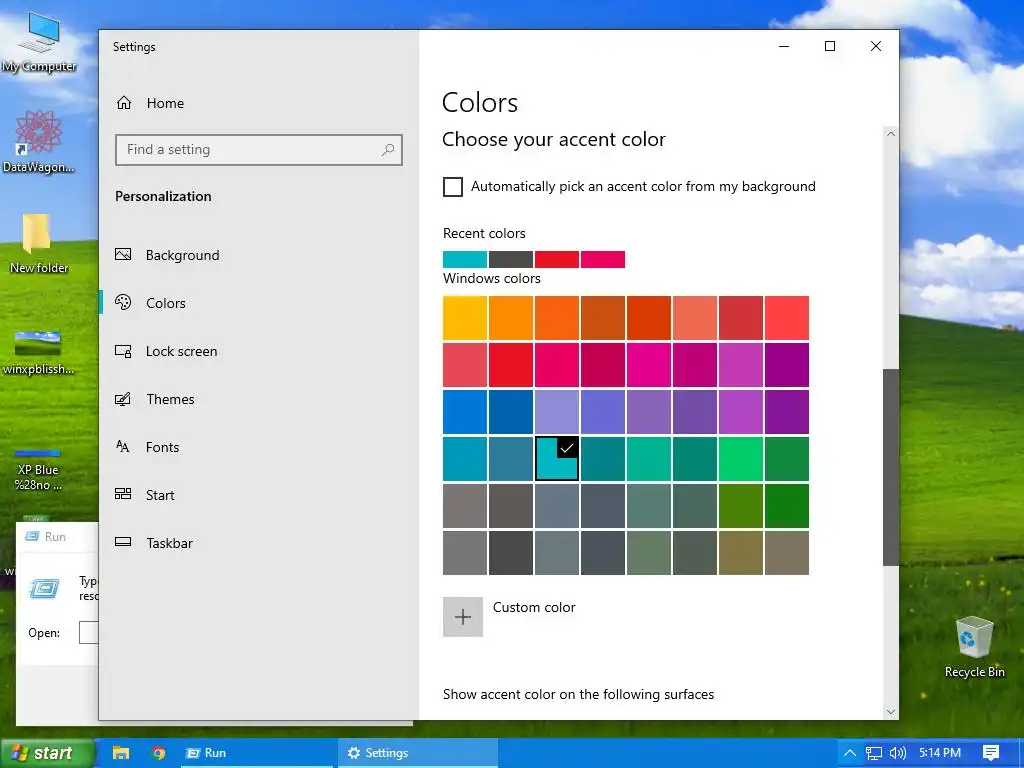1024x768 pixels.
Task: Open the Background personalization page
Action: pyautogui.click(x=167, y=255)
